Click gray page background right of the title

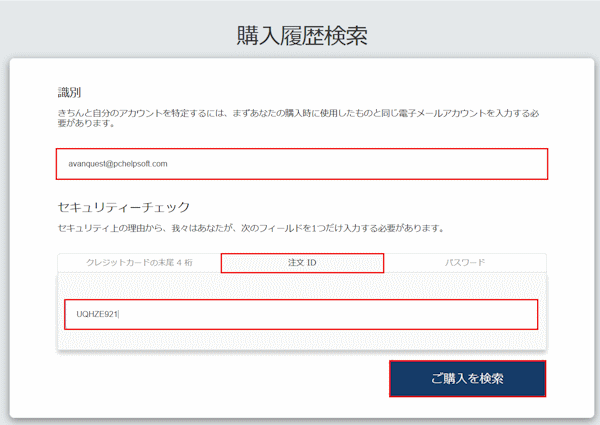coord(500,30)
